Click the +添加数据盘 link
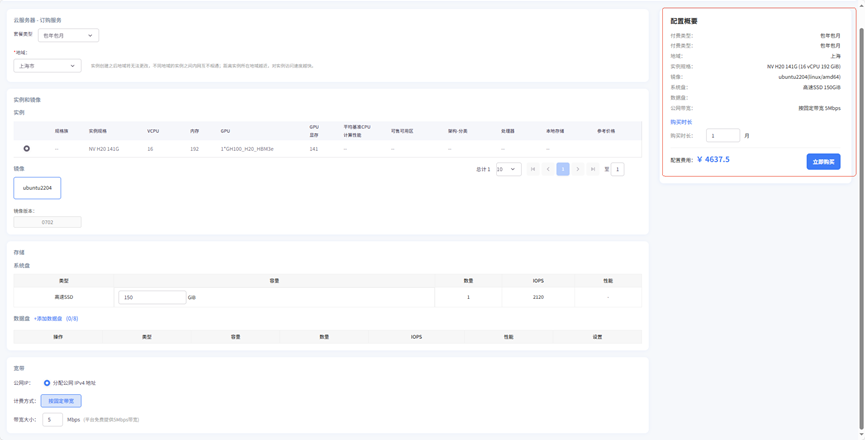This screenshot has width=865, height=440. [x=48, y=319]
